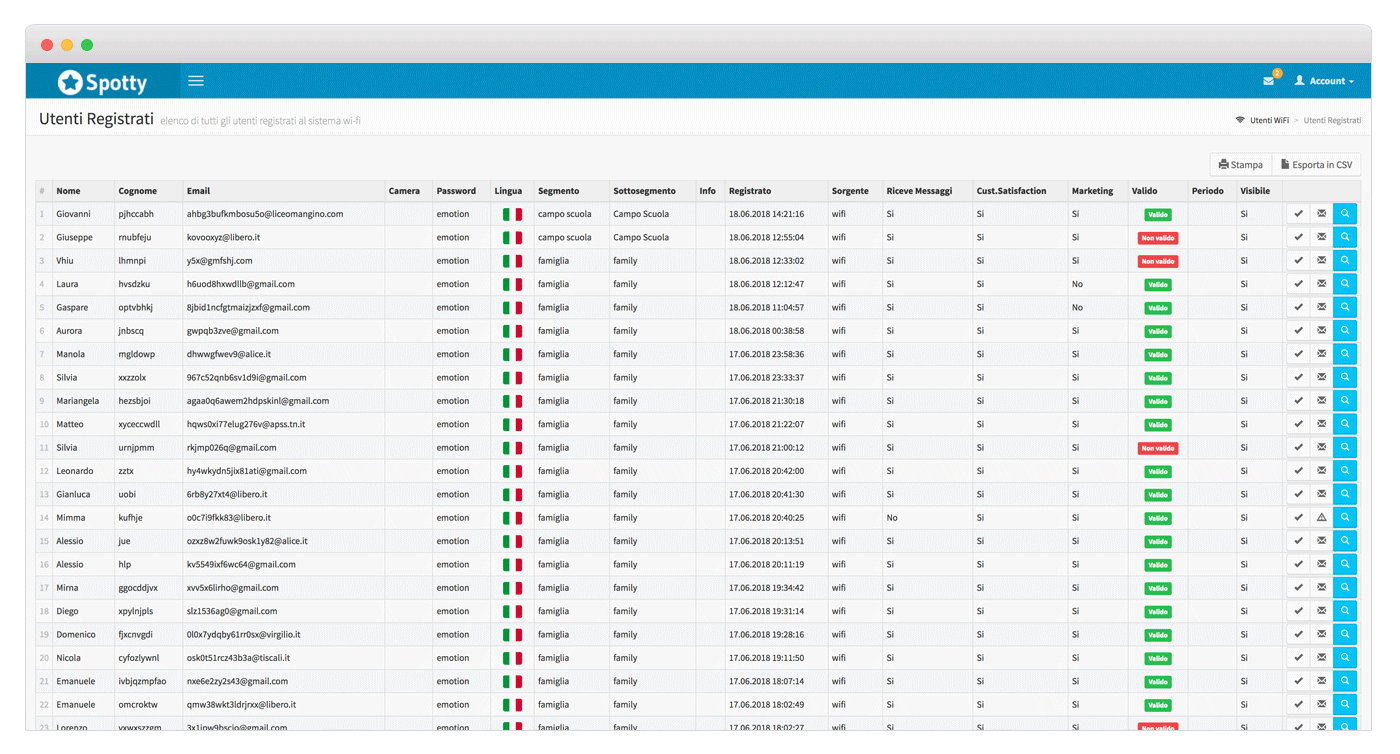Click the warning triangle icon in Mimma's row
Image resolution: width=1400 pixels, height=754 pixels.
click(1321, 518)
